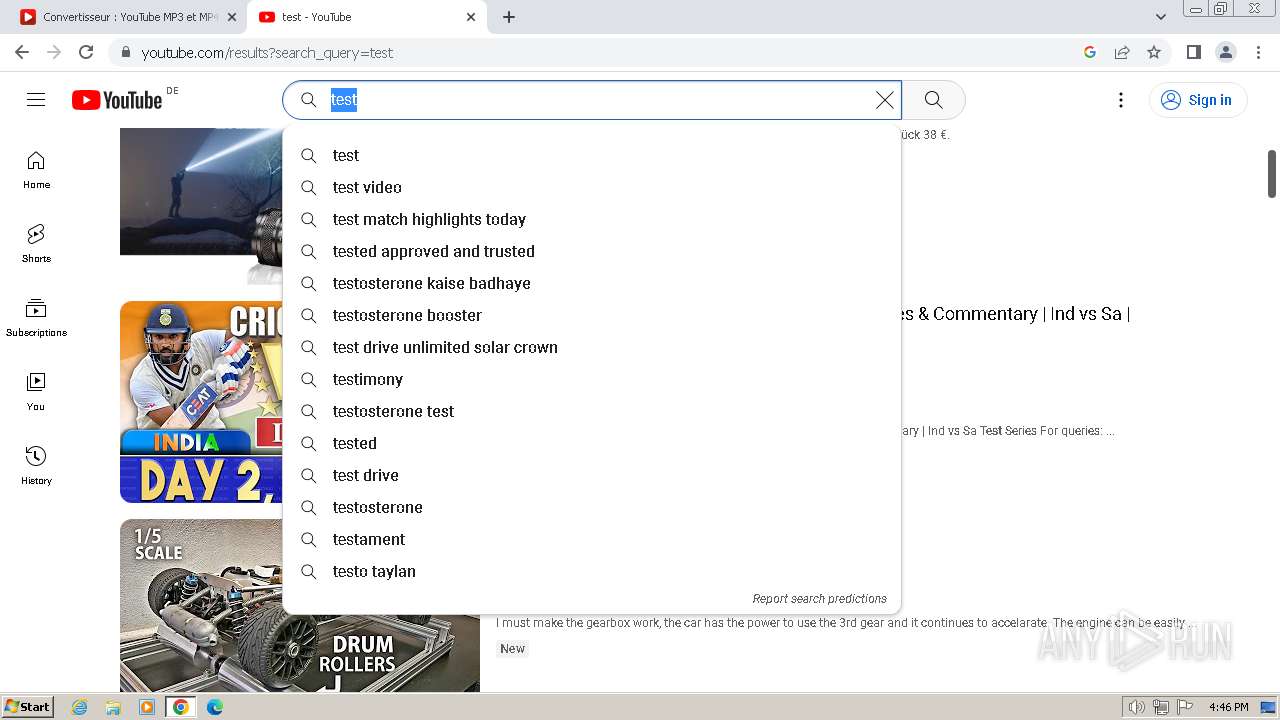Click the Google icon in address bar
The width and height of the screenshot is (1280, 720).
(1090, 52)
